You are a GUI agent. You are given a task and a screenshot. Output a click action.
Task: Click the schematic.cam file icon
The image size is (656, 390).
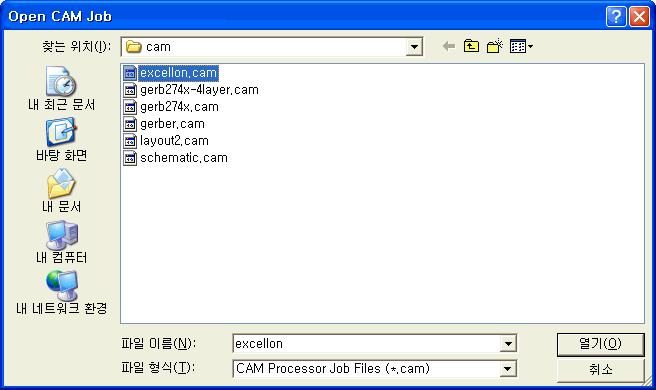[x=130, y=158]
